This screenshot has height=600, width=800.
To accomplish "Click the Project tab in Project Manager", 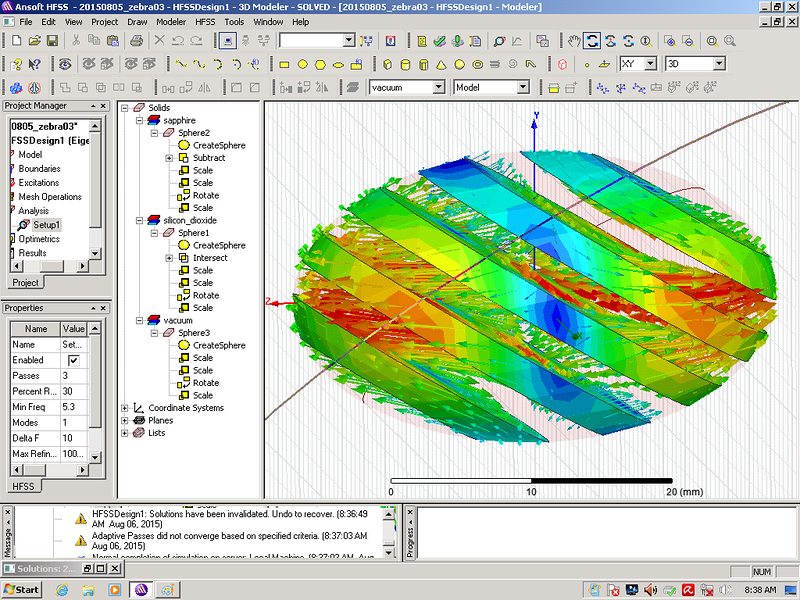I will coord(24,282).
